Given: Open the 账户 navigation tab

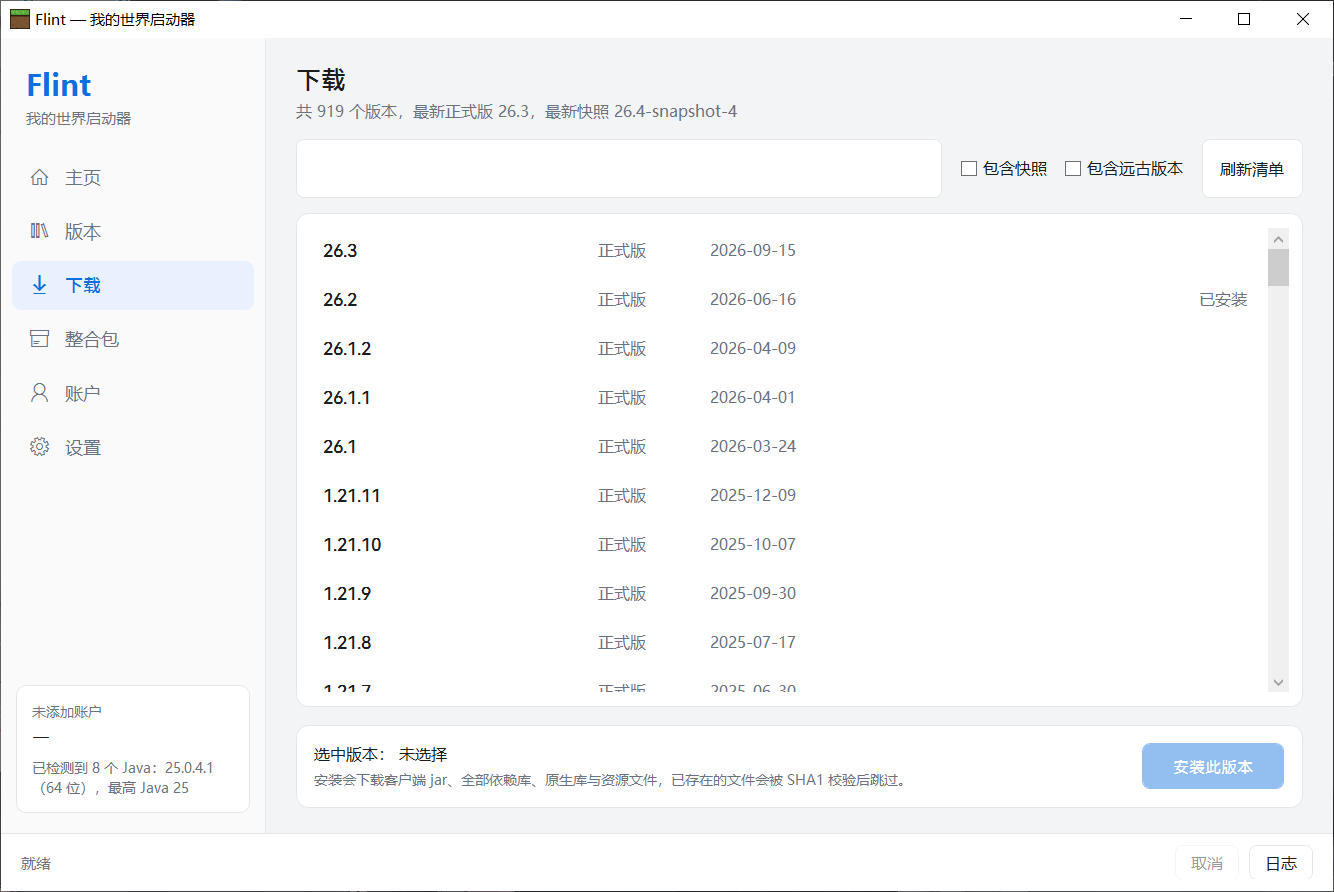Looking at the screenshot, I should 133,394.
